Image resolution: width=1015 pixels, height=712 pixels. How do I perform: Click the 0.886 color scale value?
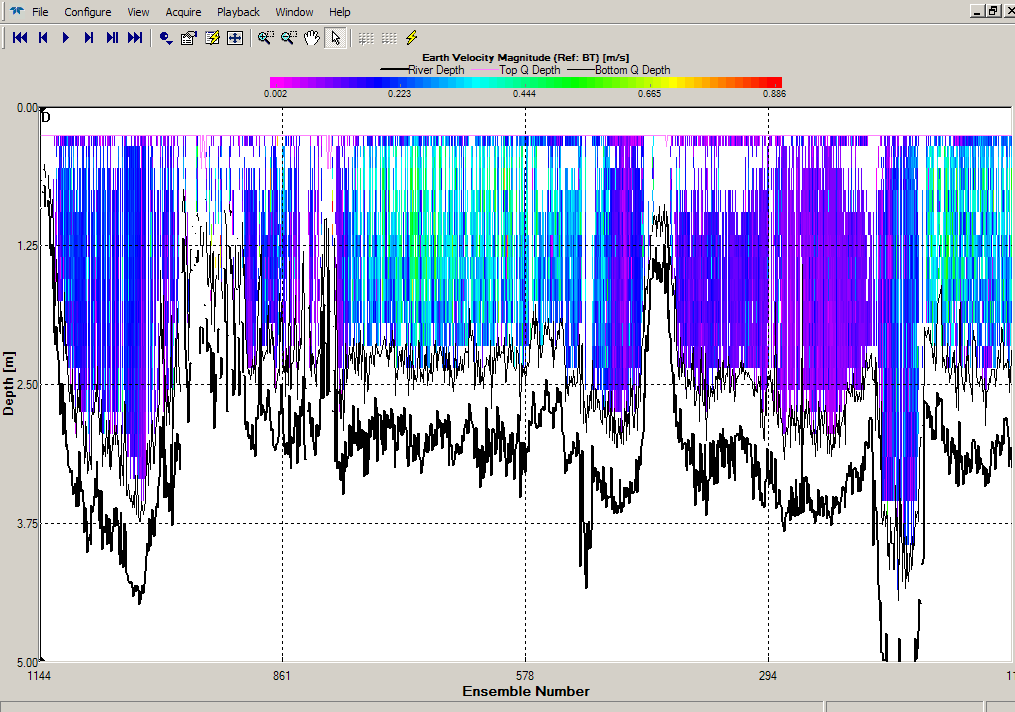pos(774,93)
